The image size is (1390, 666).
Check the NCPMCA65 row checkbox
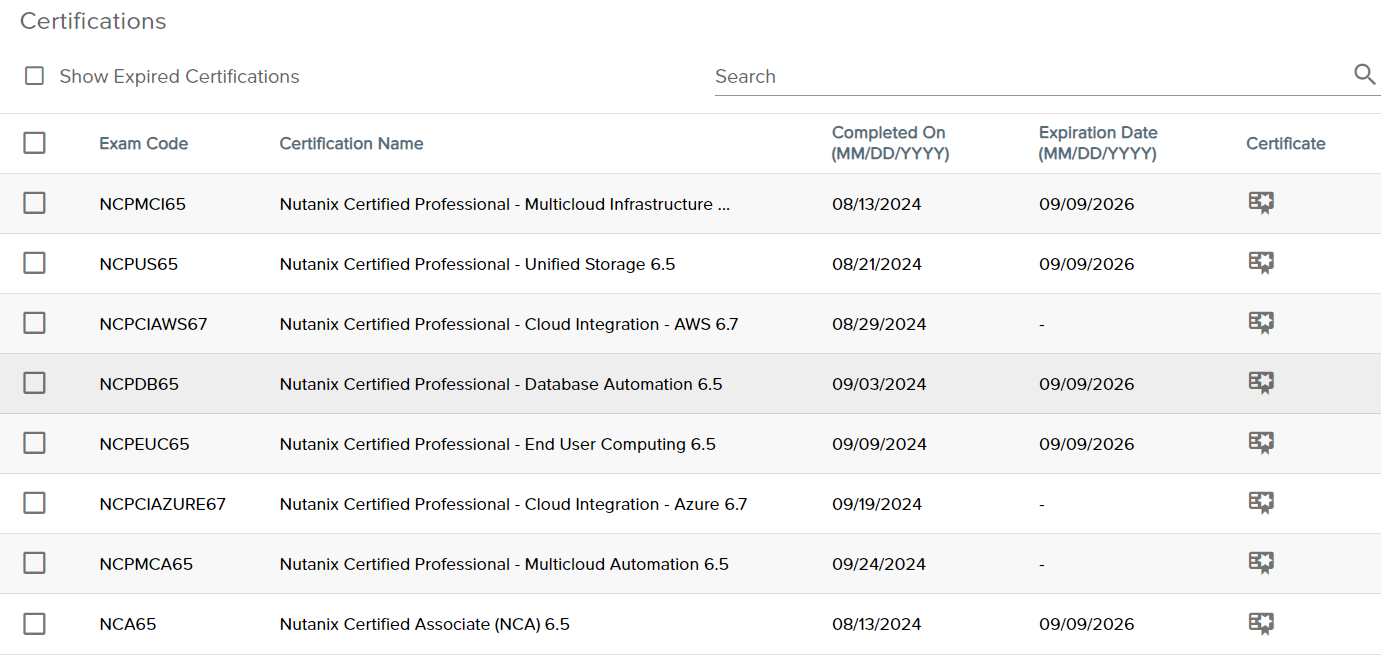pos(34,563)
